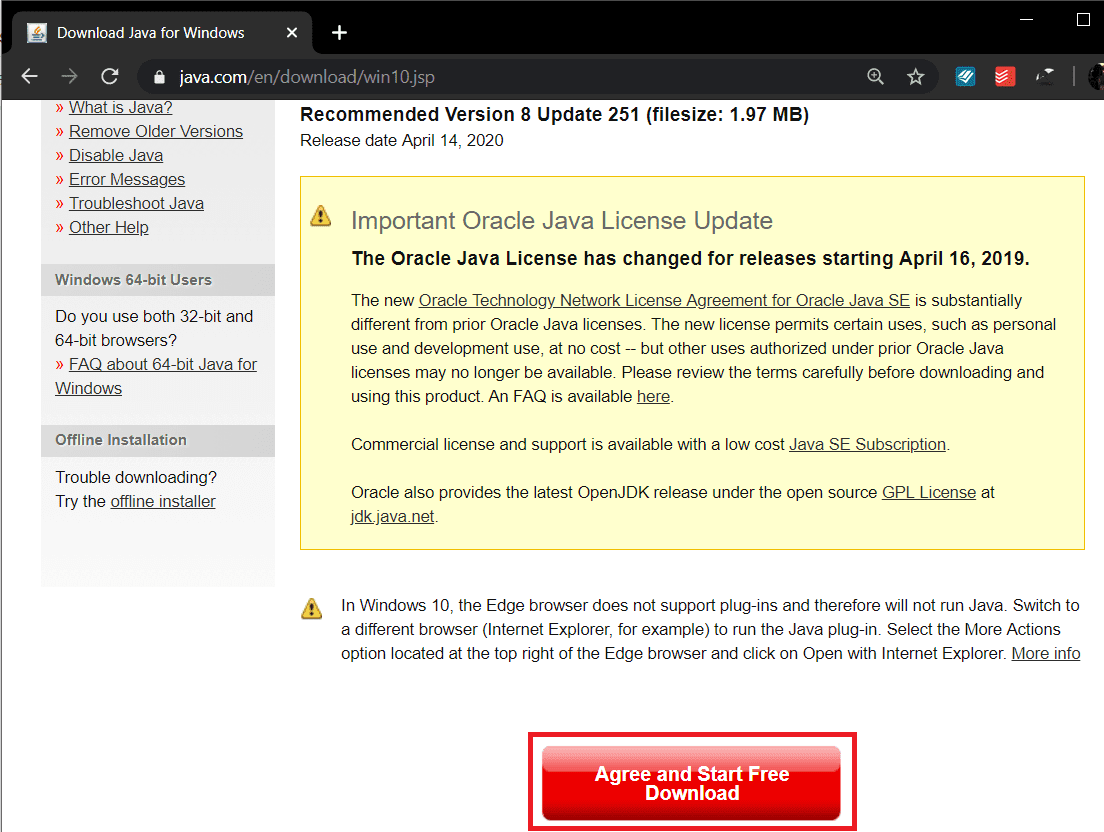The image size is (1104, 832).
Task: Click the dark bird-like extension icon
Action: click(x=1045, y=76)
